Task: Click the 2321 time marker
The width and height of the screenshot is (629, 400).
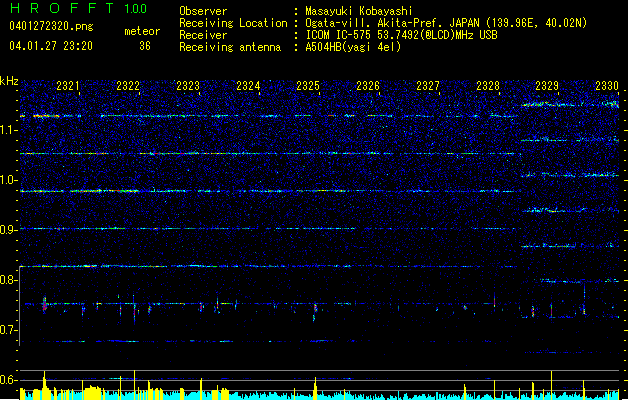Action: (x=68, y=86)
